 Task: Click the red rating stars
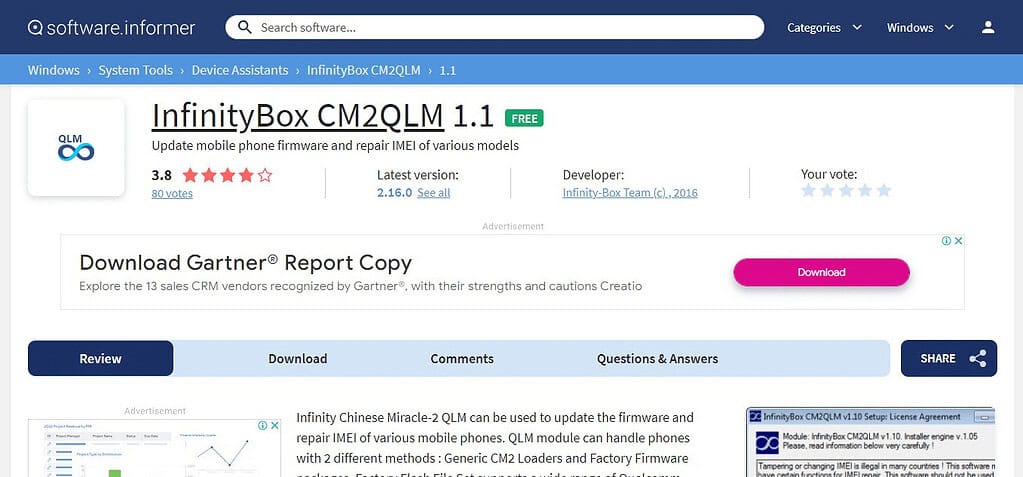(x=227, y=175)
